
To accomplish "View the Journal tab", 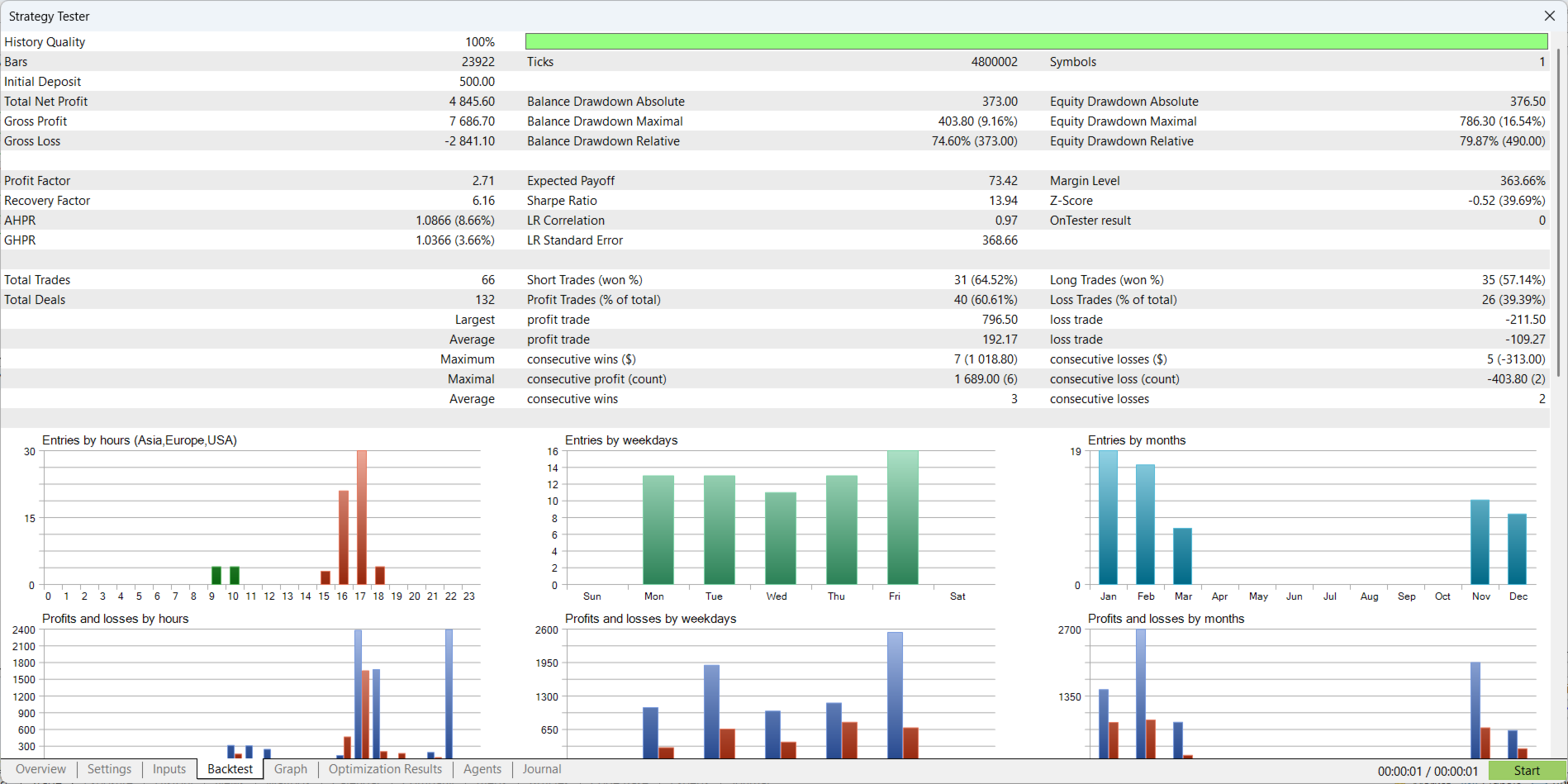I will click(x=542, y=769).
